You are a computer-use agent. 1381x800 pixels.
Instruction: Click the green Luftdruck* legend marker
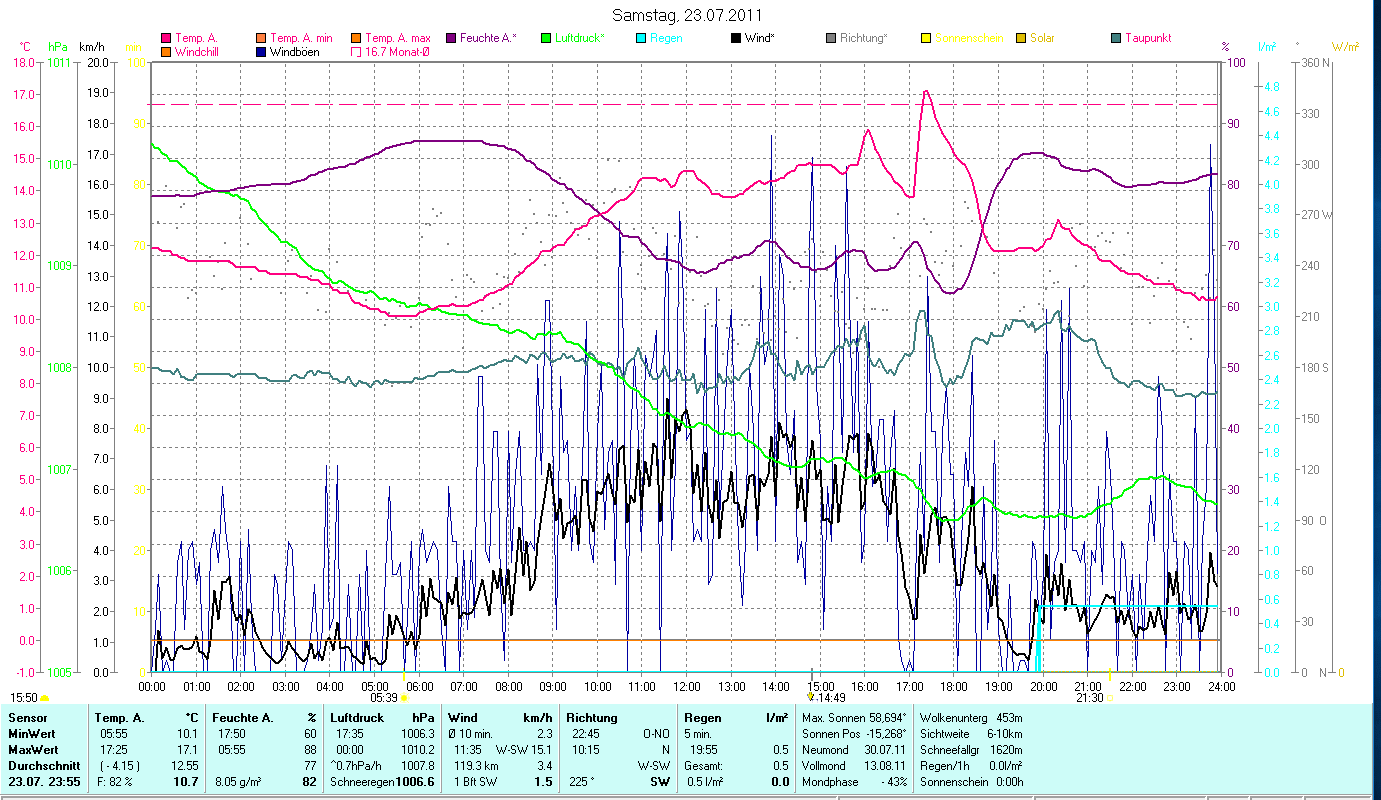[546, 38]
